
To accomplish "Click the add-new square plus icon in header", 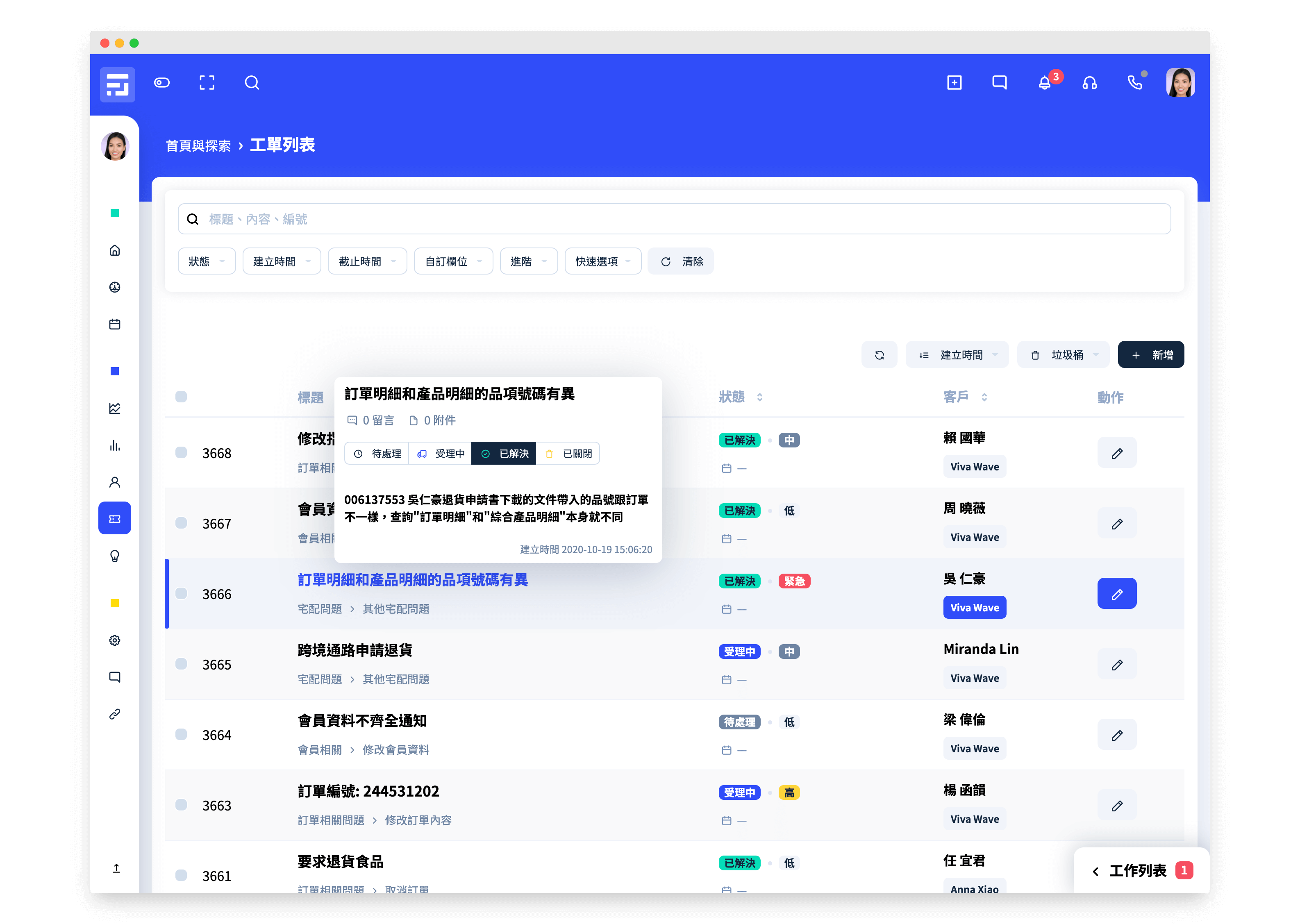I will pos(954,83).
